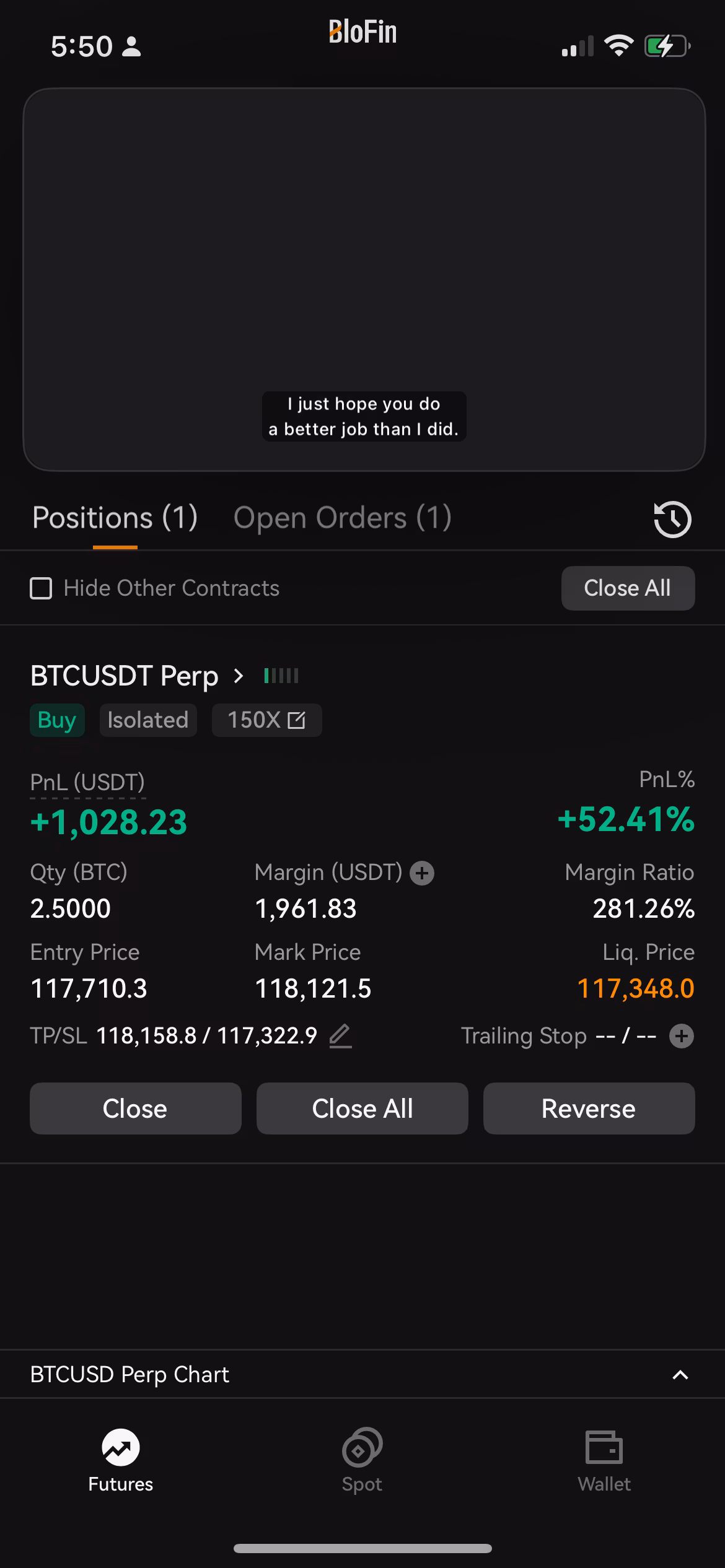Image resolution: width=725 pixels, height=1568 pixels.
Task: Tap Close All beside Hide Other Contracts
Action: point(627,588)
